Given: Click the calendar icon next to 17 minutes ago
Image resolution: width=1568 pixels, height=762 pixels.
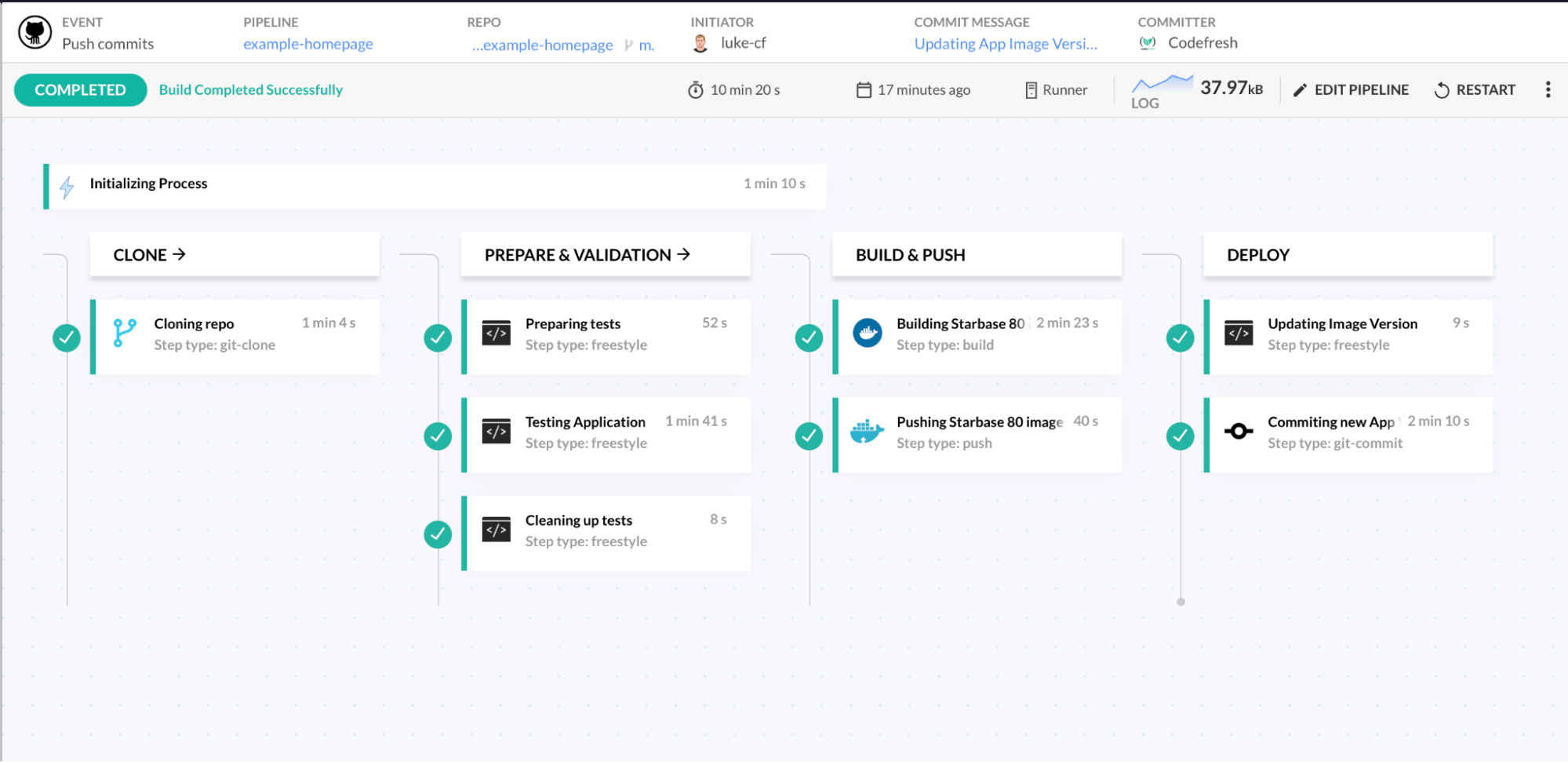Looking at the screenshot, I should coord(864,89).
